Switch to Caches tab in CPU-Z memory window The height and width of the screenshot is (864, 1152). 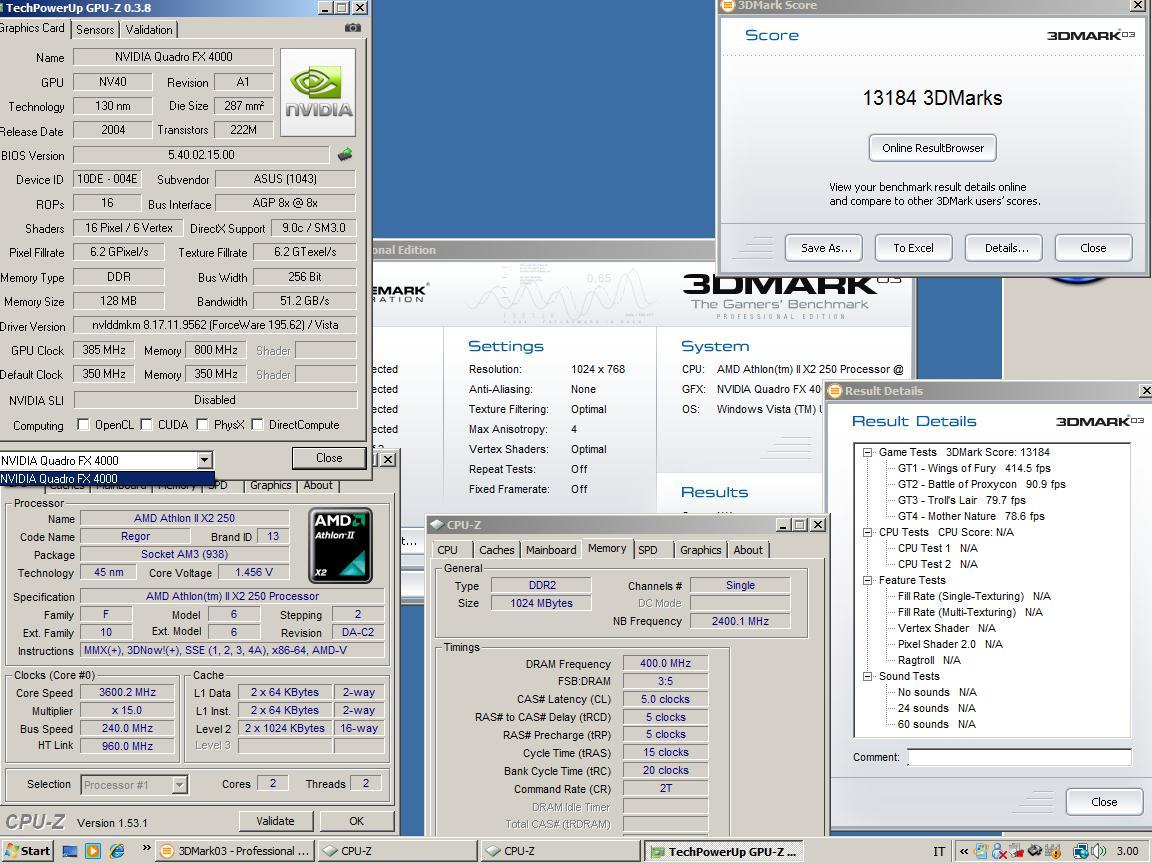coord(497,550)
